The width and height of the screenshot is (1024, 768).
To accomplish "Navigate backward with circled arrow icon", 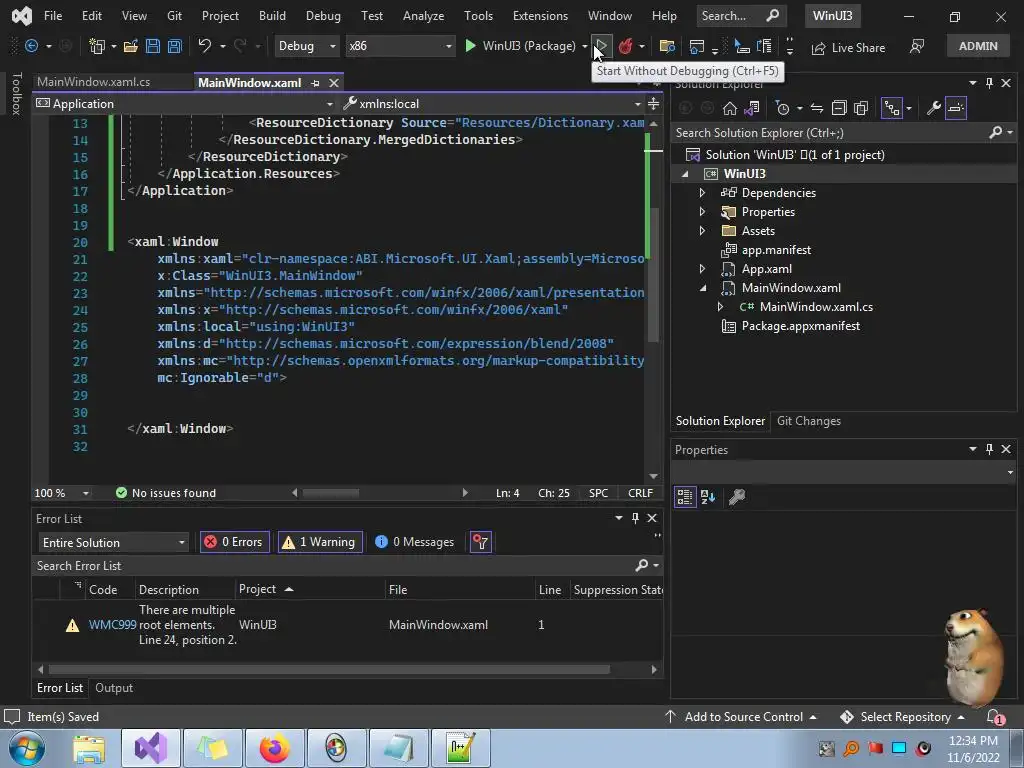I will pos(31,46).
